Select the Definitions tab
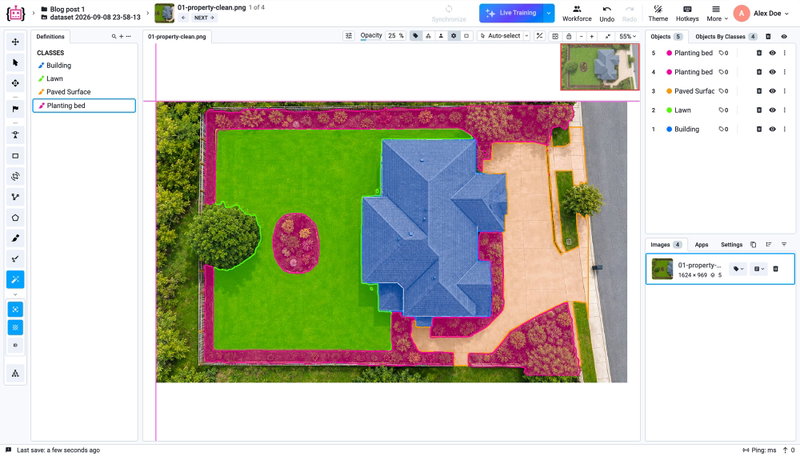This screenshot has height=456, width=800. coord(51,37)
